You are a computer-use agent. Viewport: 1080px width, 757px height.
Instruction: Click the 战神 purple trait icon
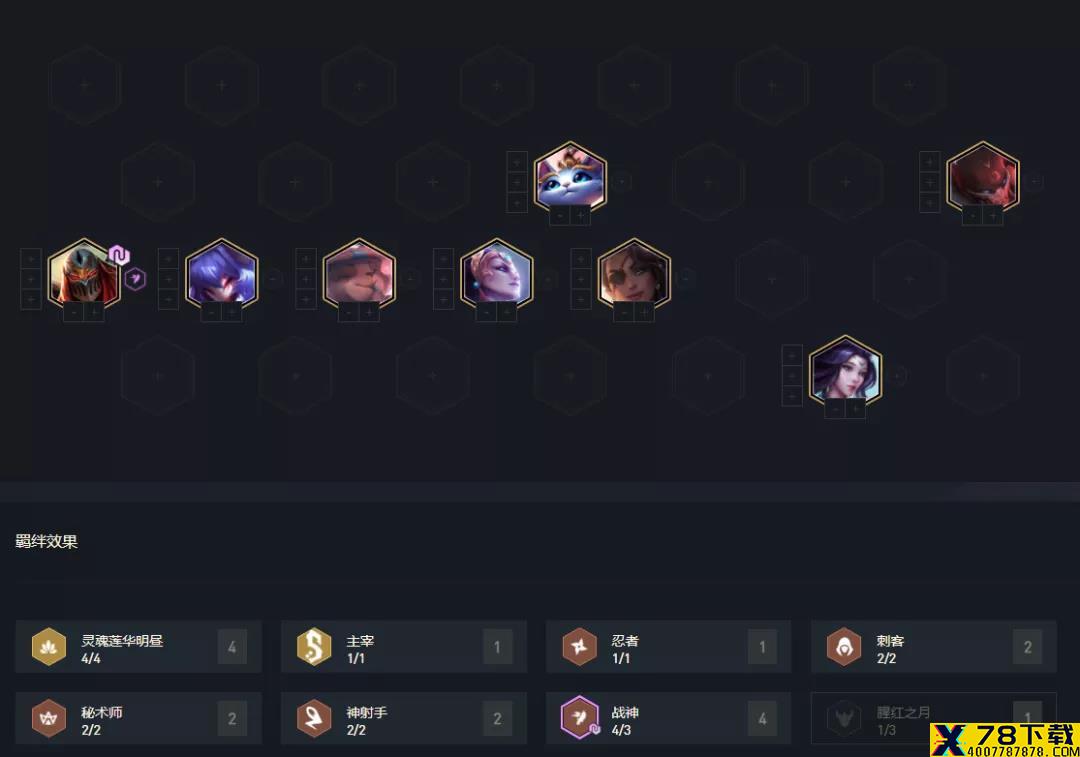coord(579,718)
